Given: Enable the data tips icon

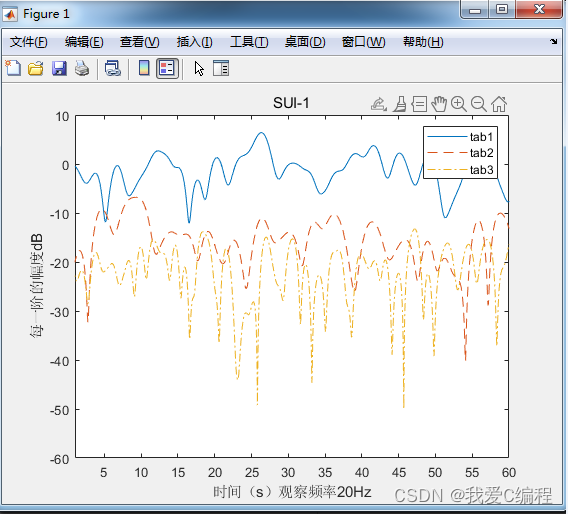Looking at the screenshot, I should 419,104.
